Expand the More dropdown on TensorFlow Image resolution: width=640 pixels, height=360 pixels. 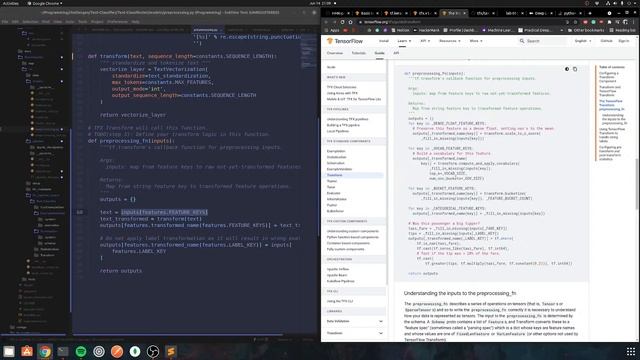tap(476, 41)
